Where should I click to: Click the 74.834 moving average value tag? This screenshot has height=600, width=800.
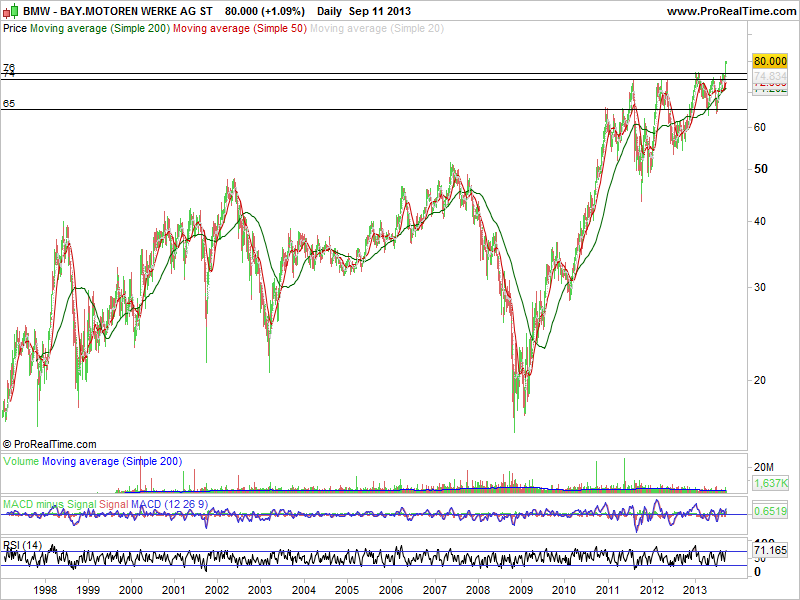pos(770,76)
